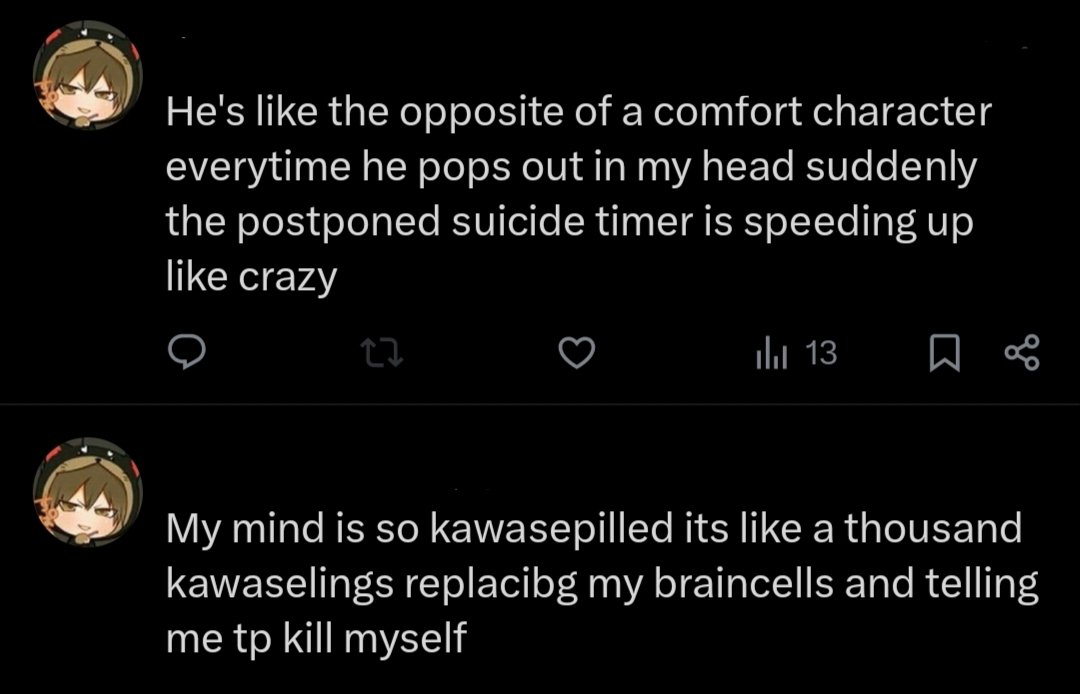The width and height of the screenshot is (1080, 694).
Task: Click the line ending "timer is speeding up"
Action: click(569, 222)
